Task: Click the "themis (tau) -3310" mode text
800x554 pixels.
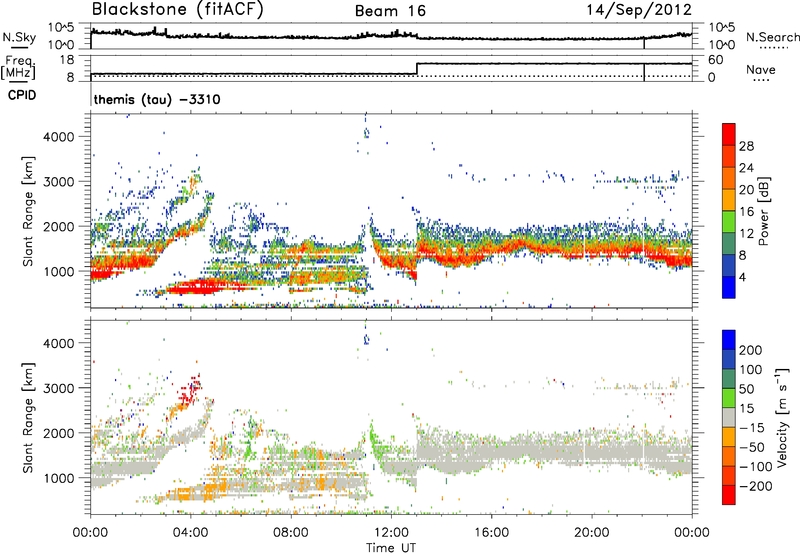Action: coord(157,99)
